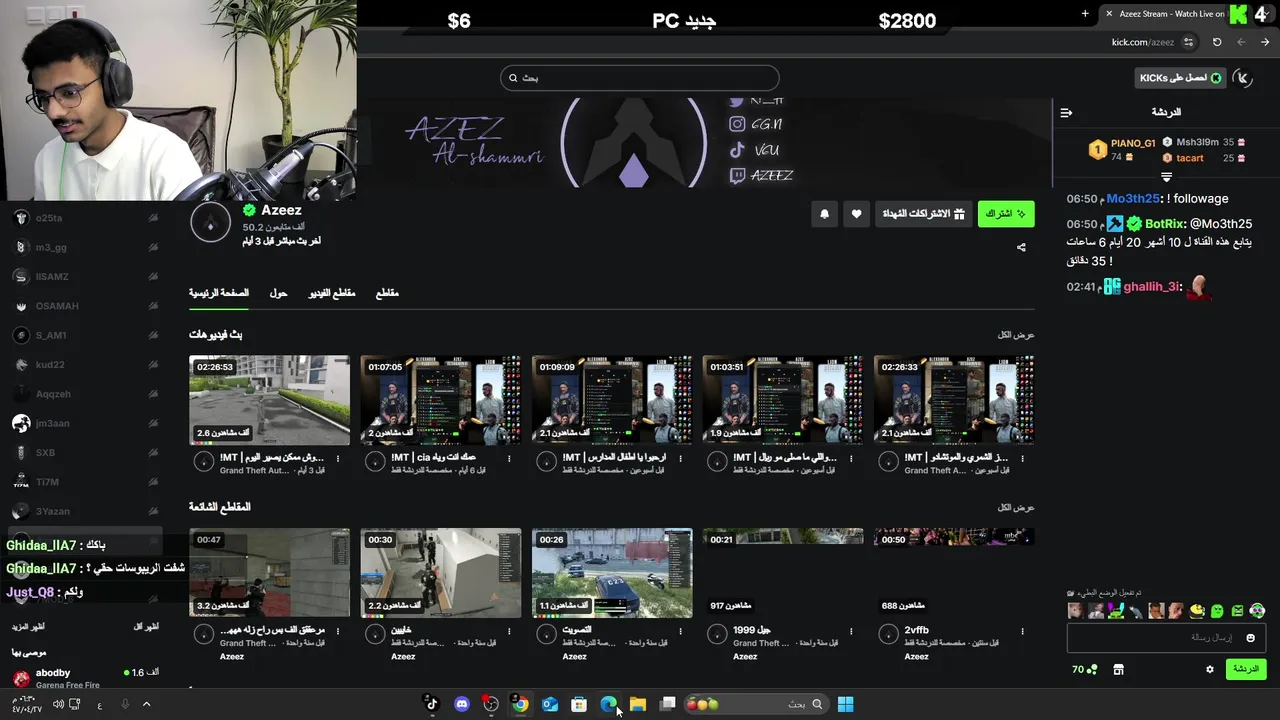Viewport: 1280px width, 720px height.
Task: Click the PIANO_G1 top gifter entry
Action: click(1122, 150)
